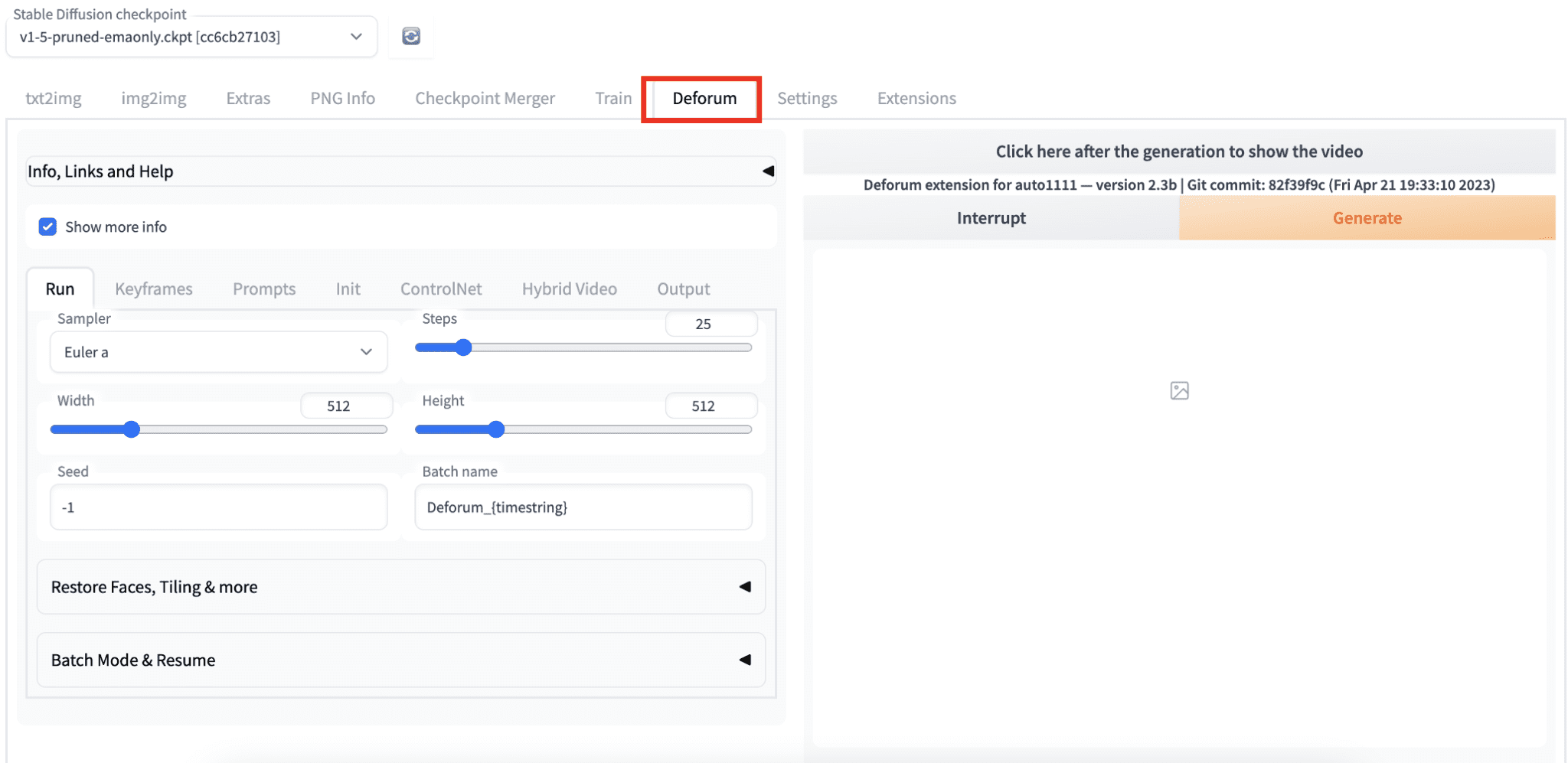Click the Batch name text field
The image size is (1568, 763).
(583, 507)
